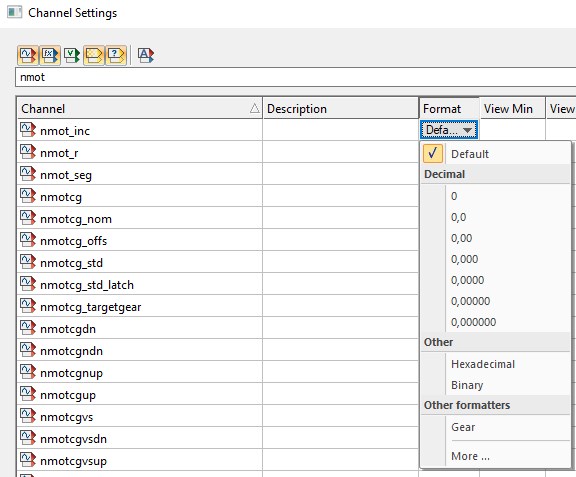The image size is (576, 477).
Task: Toggle the empty-channels filter icon
Action: click(x=94, y=55)
